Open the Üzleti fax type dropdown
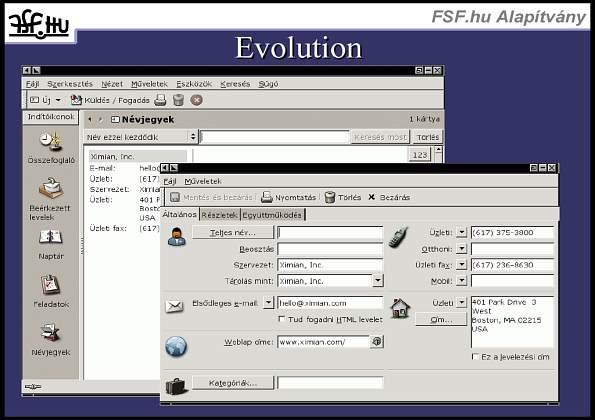Image resolution: width=595 pixels, height=420 pixels. click(461, 264)
